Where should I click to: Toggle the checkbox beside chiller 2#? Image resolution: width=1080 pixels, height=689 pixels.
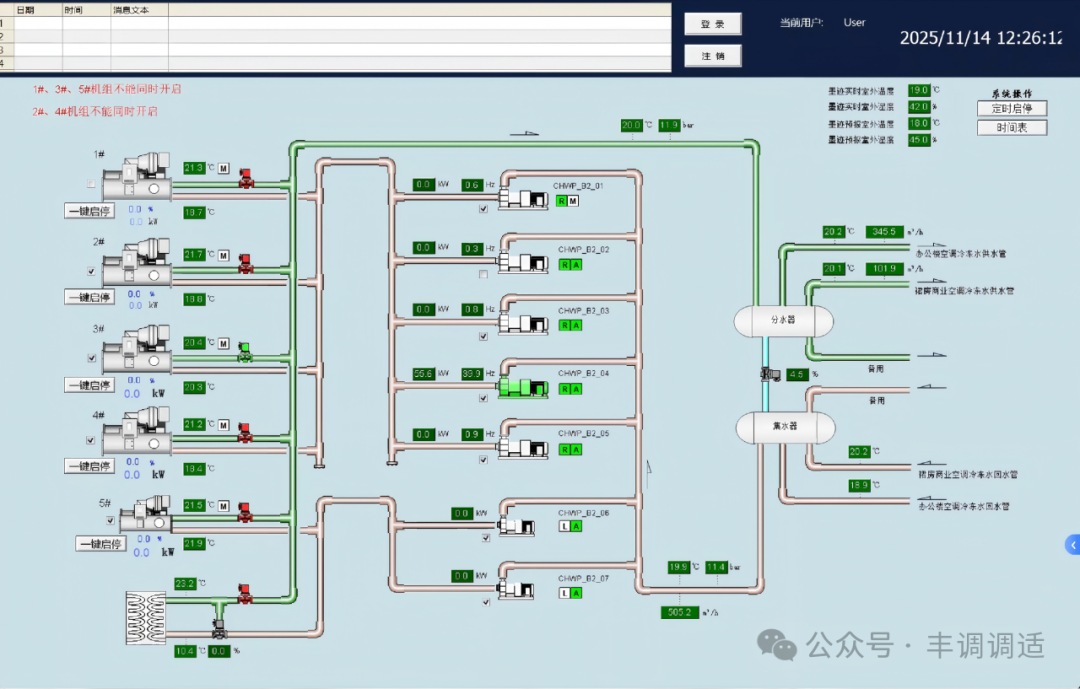(x=91, y=271)
